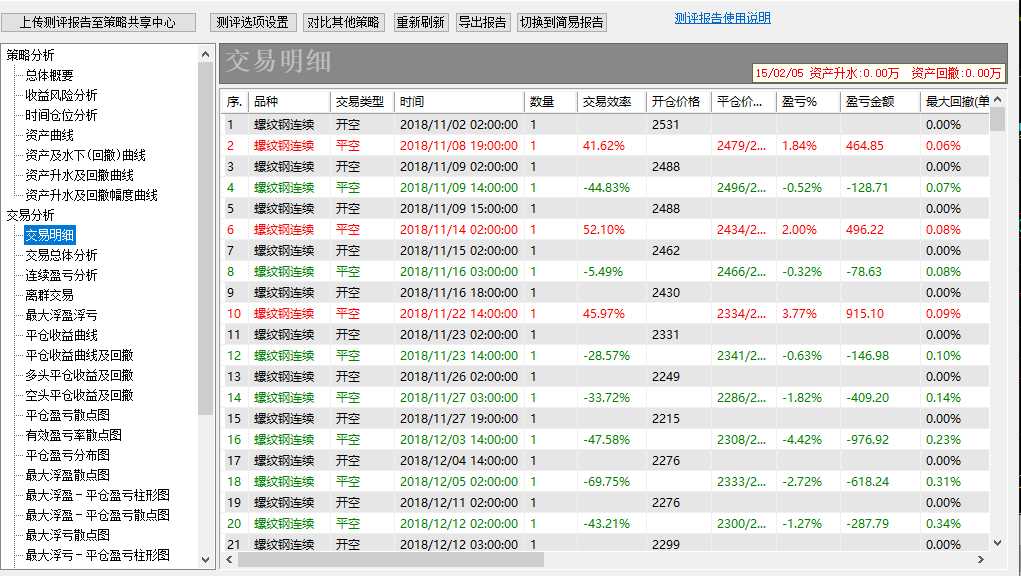This screenshot has width=1021, height=576.
Task: Click the sidebar tree scroll down arrow
Action: tap(206, 560)
